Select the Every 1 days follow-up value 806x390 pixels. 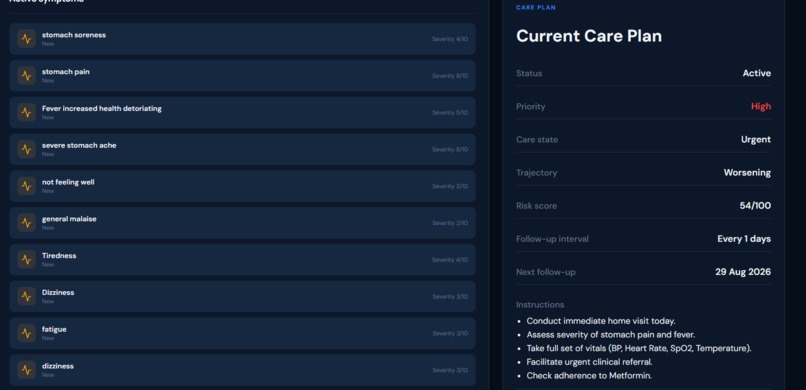(x=744, y=239)
